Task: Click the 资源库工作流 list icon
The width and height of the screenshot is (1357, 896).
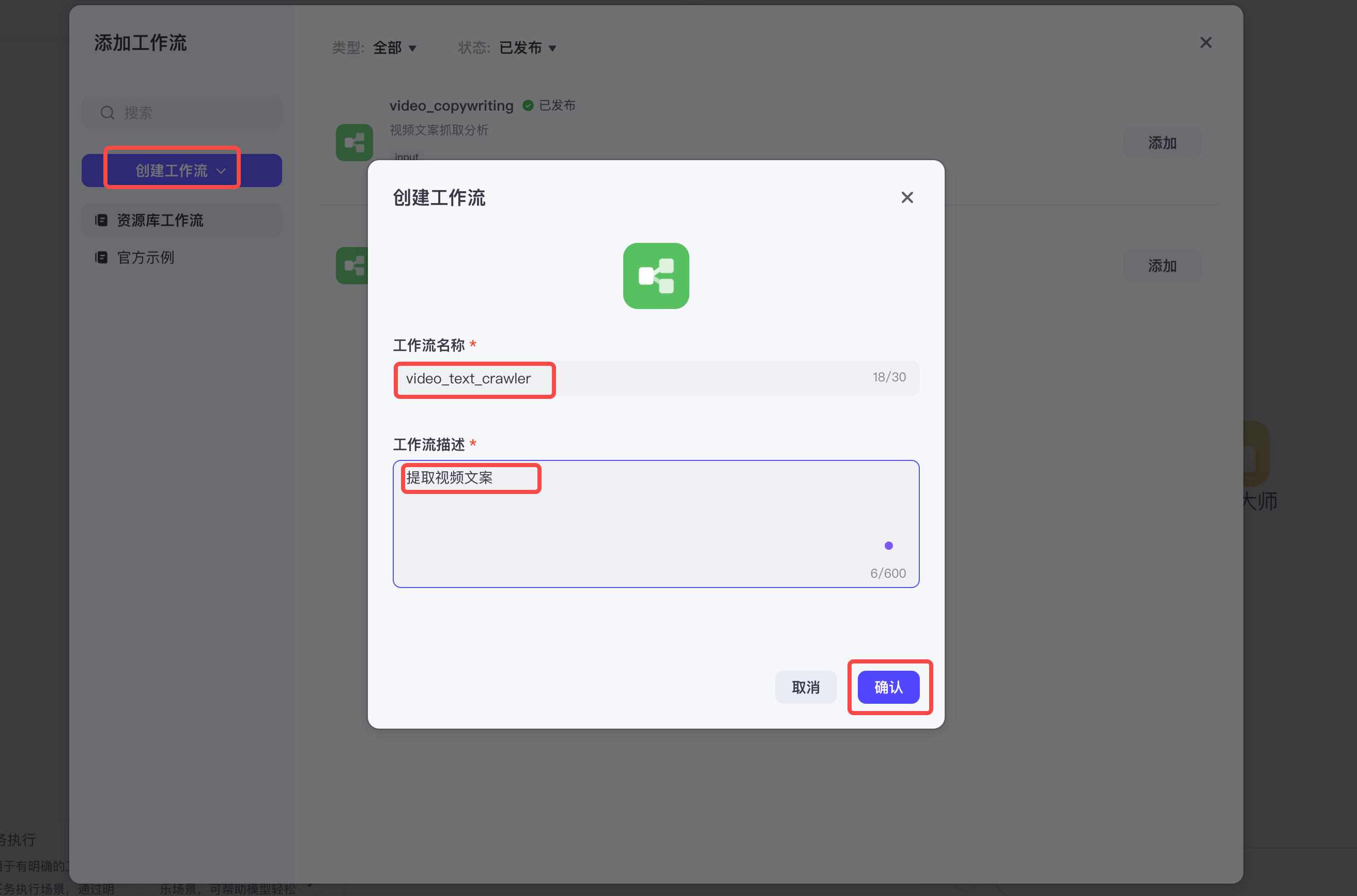Action: [x=101, y=221]
